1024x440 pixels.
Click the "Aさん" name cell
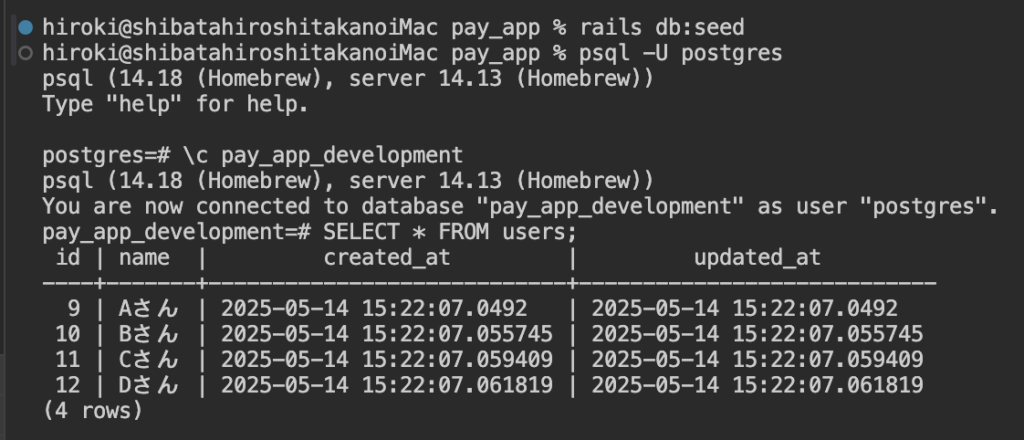coord(150,309)
